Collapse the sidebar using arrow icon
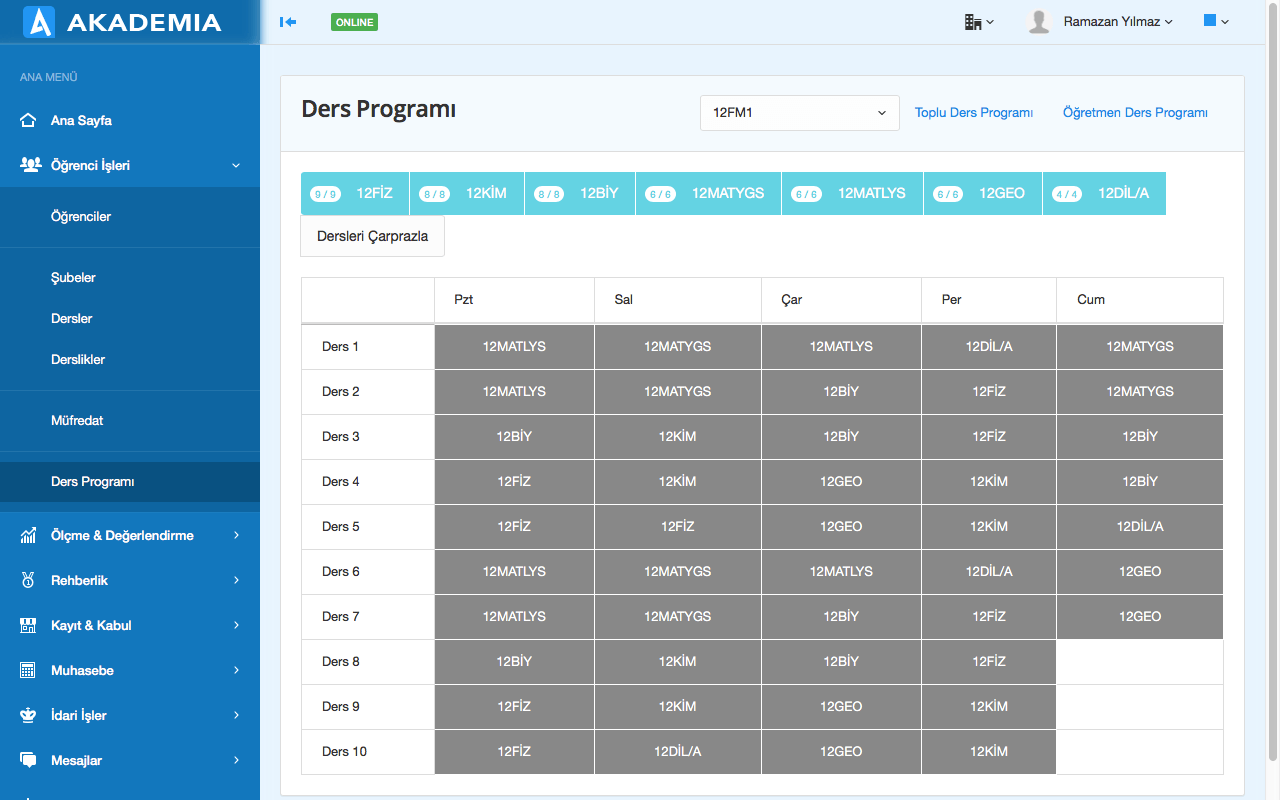Image resolution: width=1280 pixels, height=800 pixels. pyautogui.click(x=288, y=22)
